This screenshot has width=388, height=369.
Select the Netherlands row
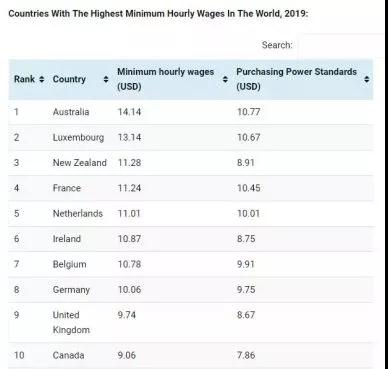point(191,213)
